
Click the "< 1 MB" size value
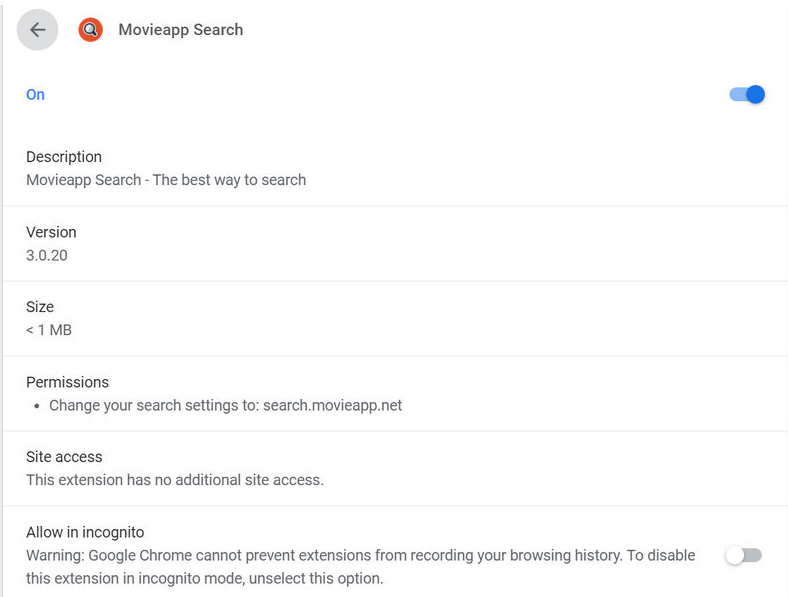[49, 330]
